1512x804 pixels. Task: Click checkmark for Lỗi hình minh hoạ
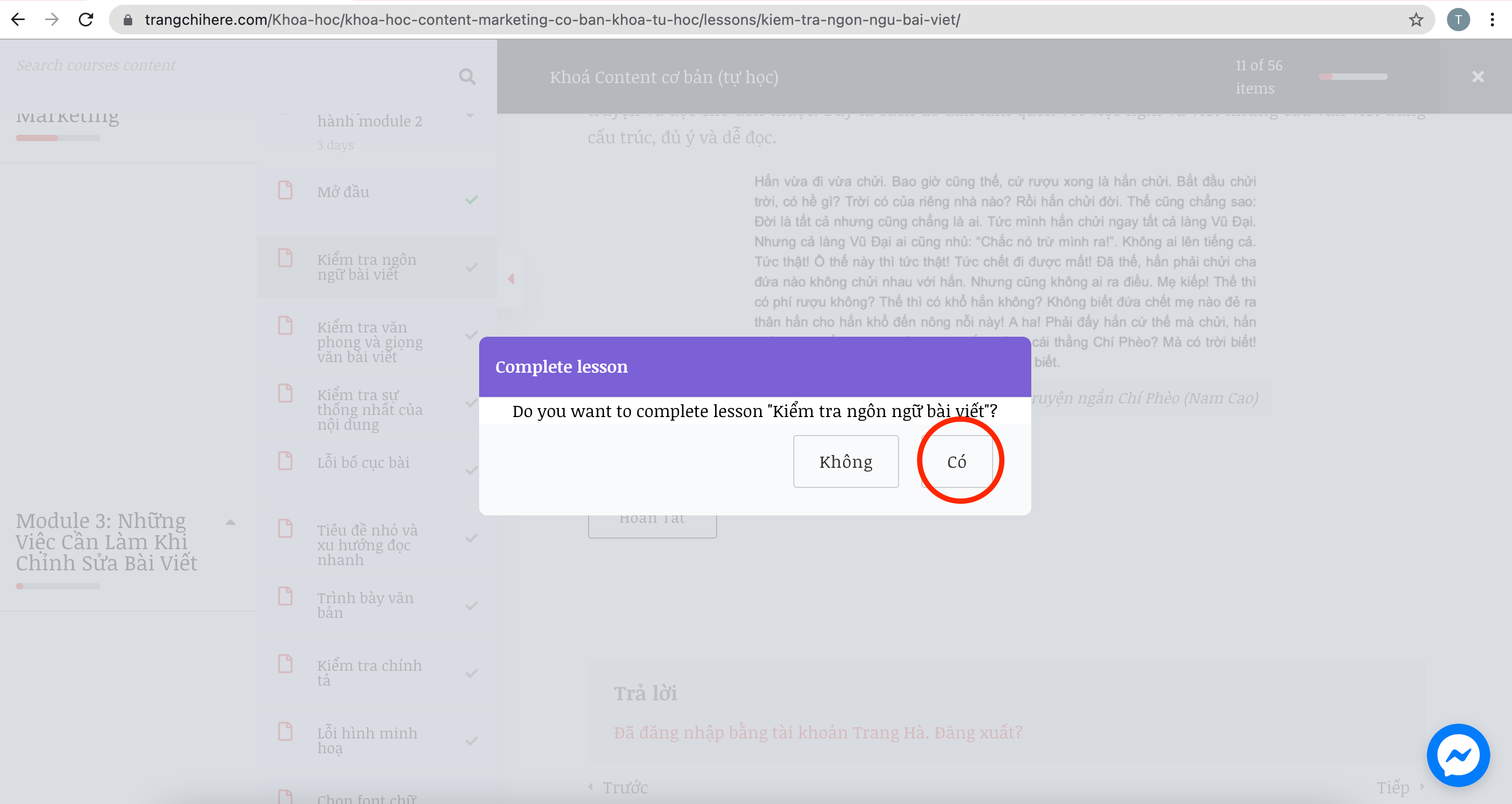pos(471,741)
